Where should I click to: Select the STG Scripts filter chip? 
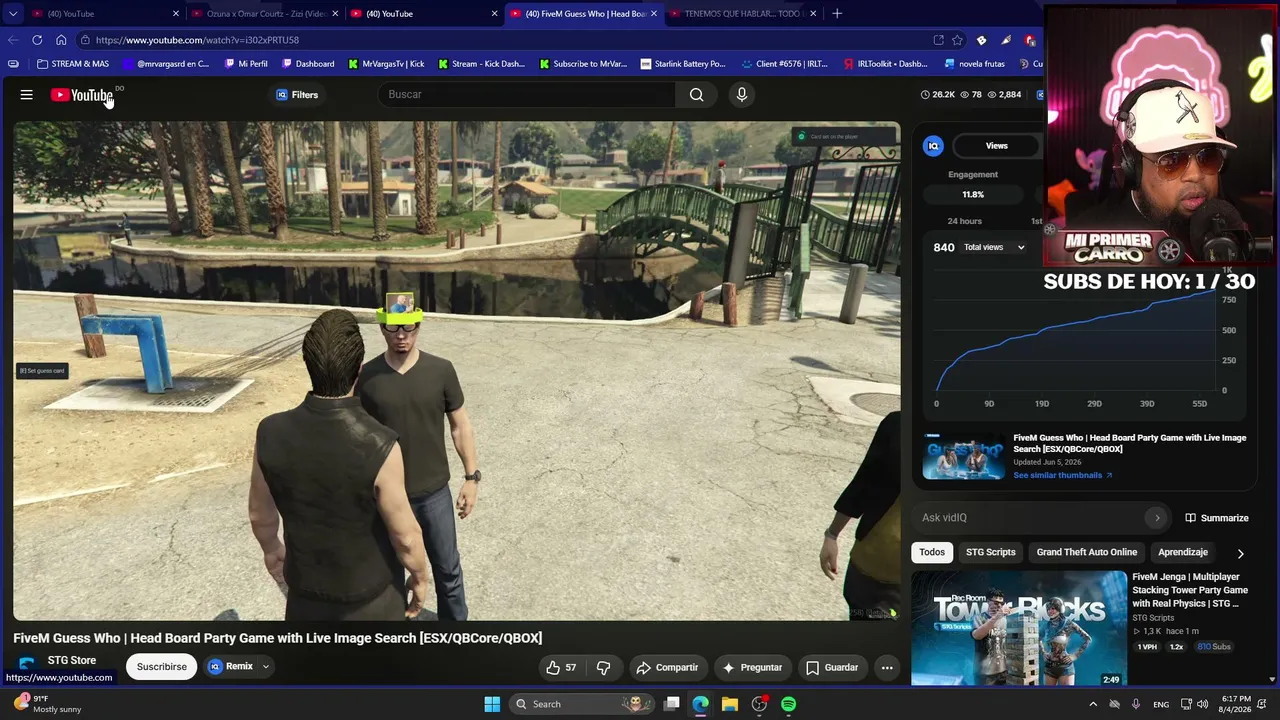coord(991,552)
